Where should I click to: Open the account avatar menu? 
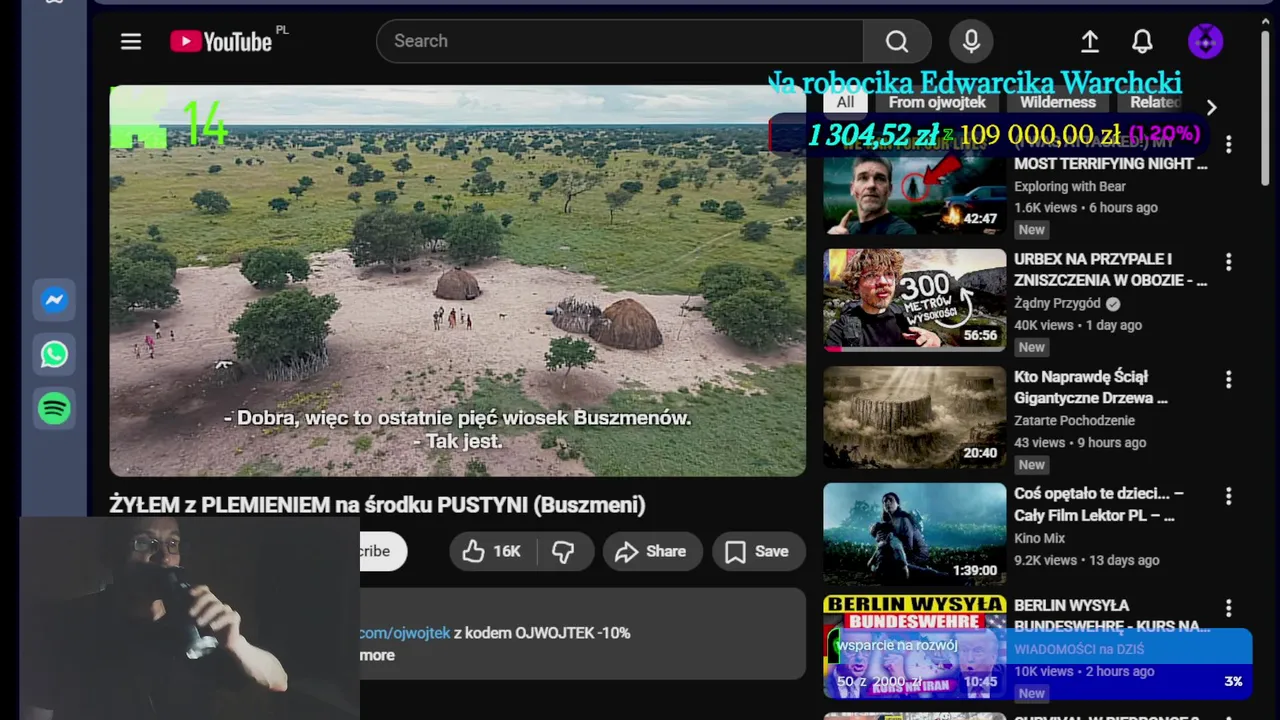tap(1205, 41)
